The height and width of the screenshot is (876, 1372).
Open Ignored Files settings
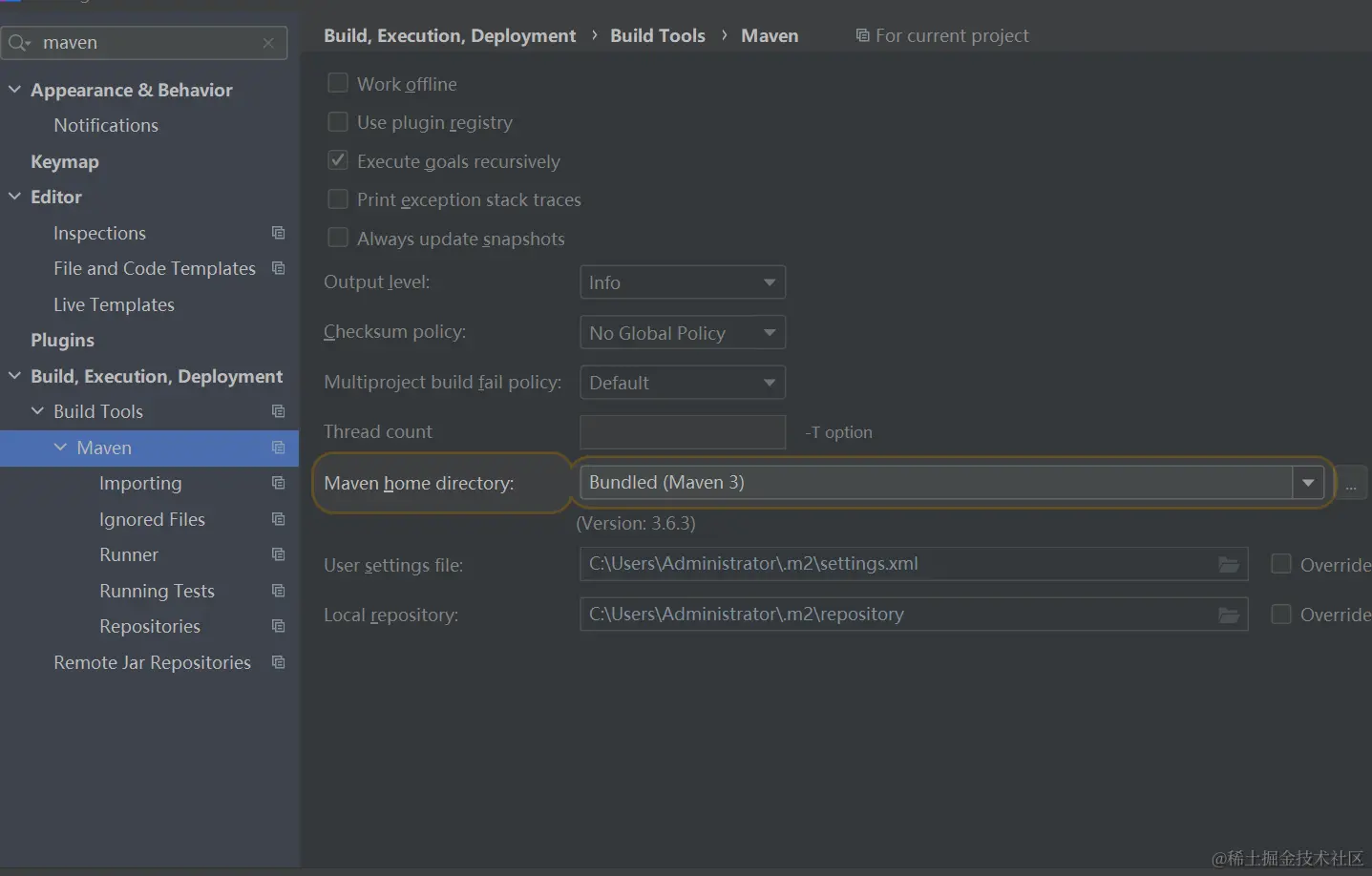click(152, 519)
